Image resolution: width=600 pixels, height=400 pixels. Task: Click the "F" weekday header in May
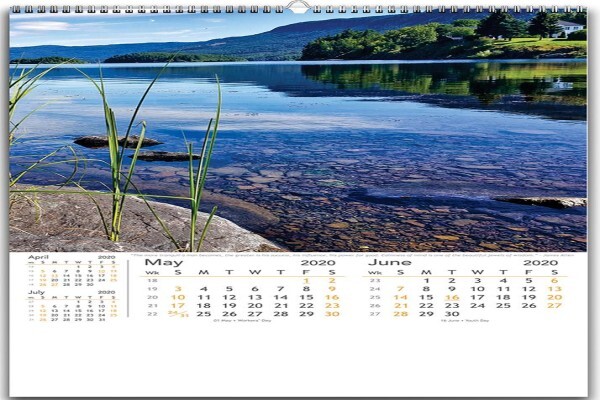pos(306,273)
